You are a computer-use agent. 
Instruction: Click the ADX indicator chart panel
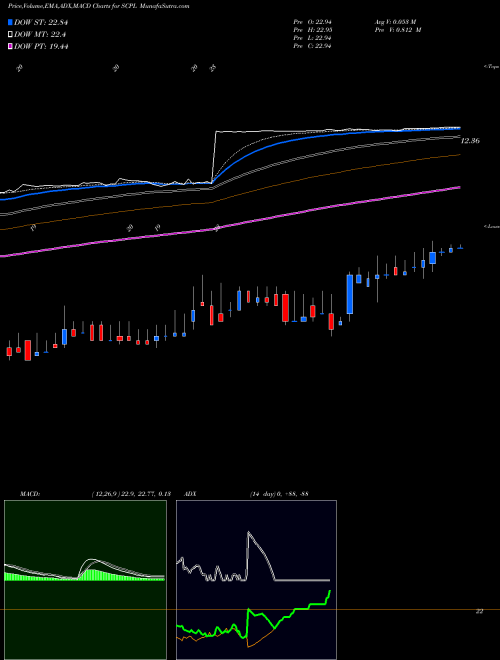click(256, 580)
